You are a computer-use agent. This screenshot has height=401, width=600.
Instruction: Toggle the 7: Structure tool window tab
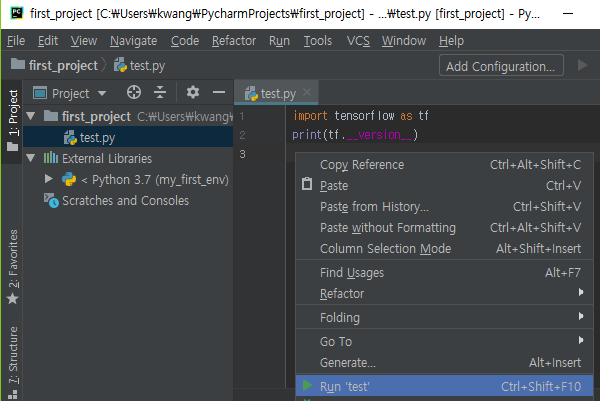click(13, 355)
